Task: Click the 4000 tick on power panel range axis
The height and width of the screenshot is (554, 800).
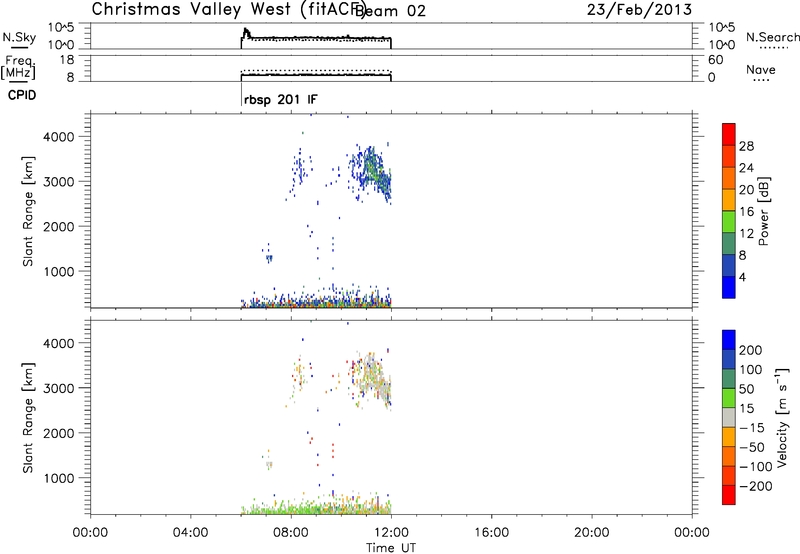Action: click(59, 137)
